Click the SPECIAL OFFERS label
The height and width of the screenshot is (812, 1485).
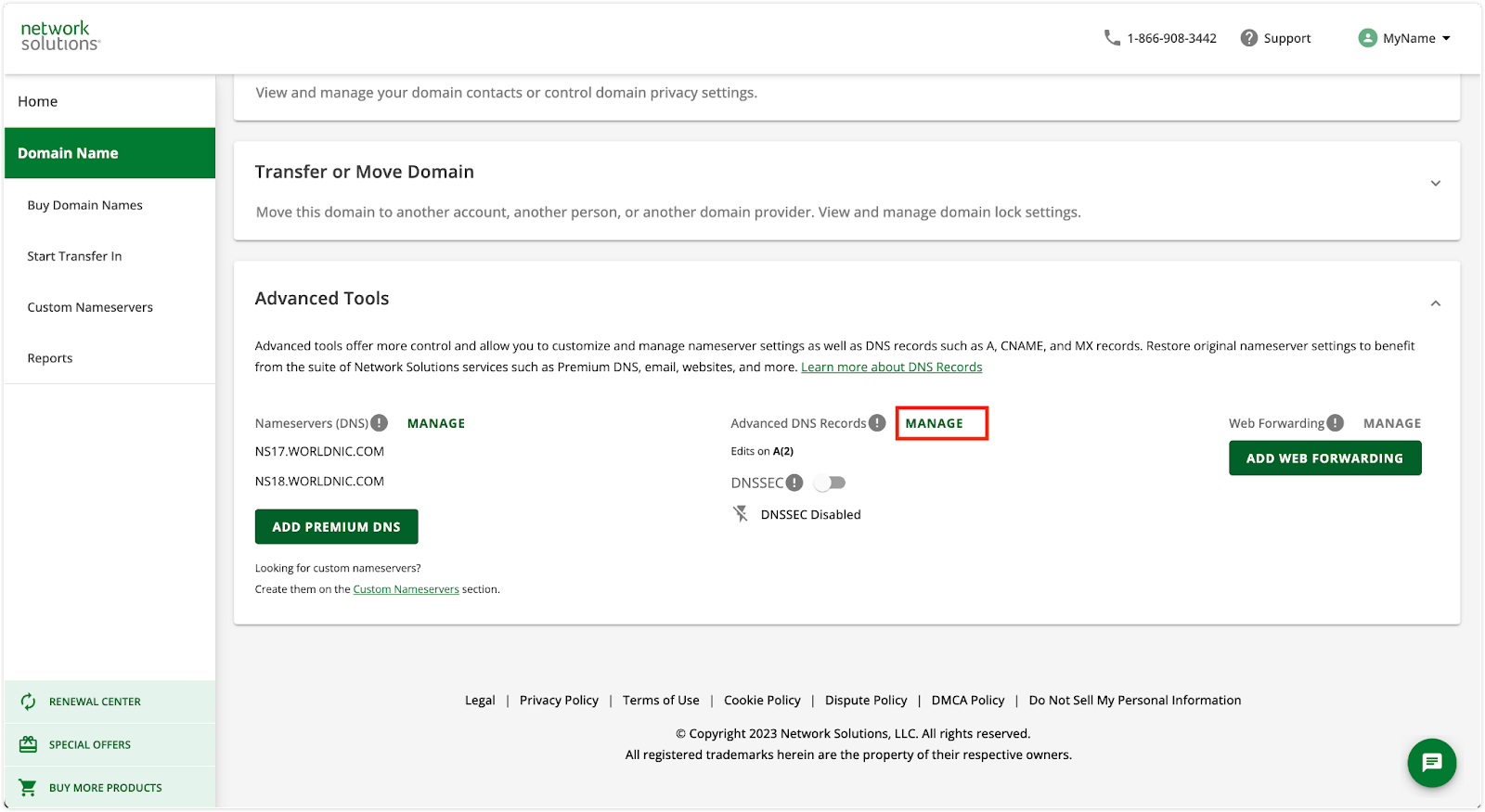pos(90,745)
